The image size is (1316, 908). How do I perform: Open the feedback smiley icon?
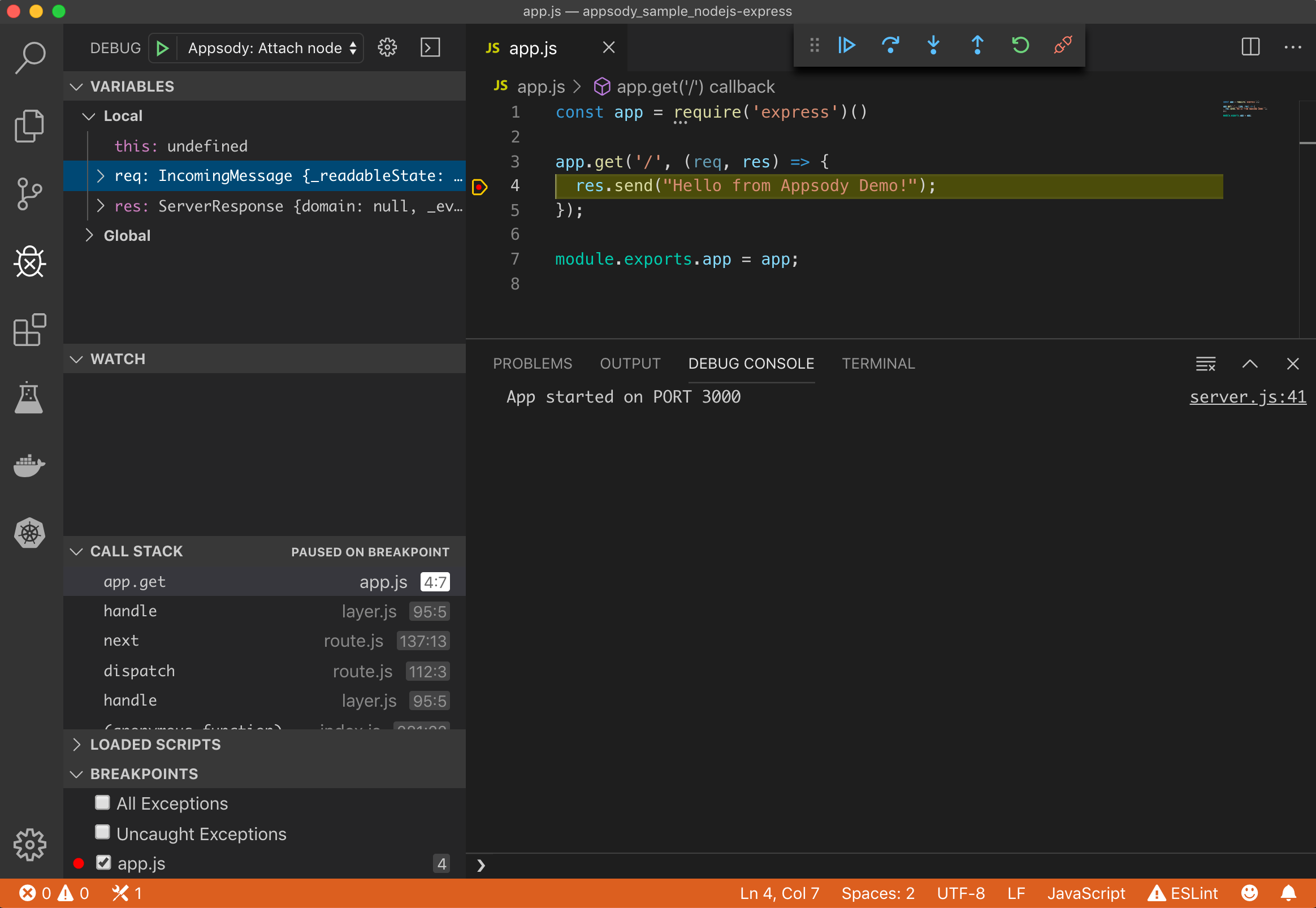1250,893
